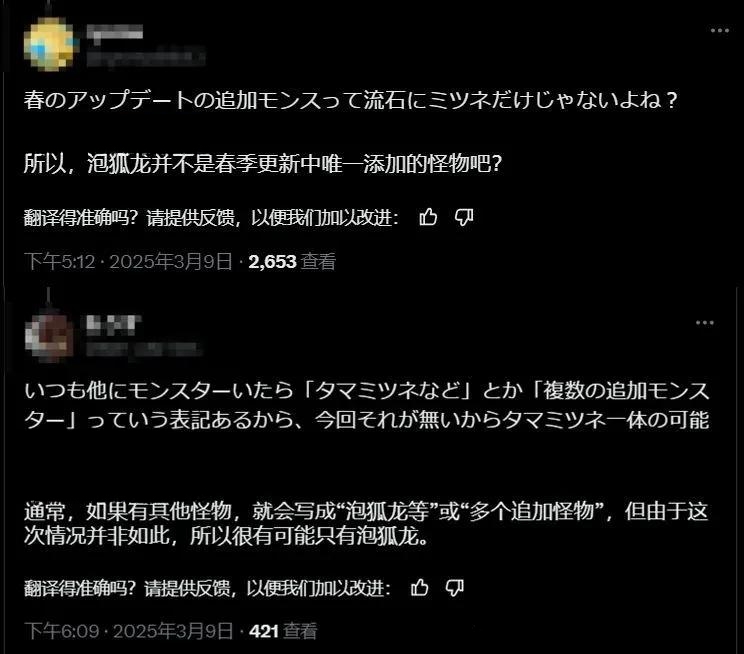Give thumbs up to reply's translation

pyautogui.click(x=419, y=588)
